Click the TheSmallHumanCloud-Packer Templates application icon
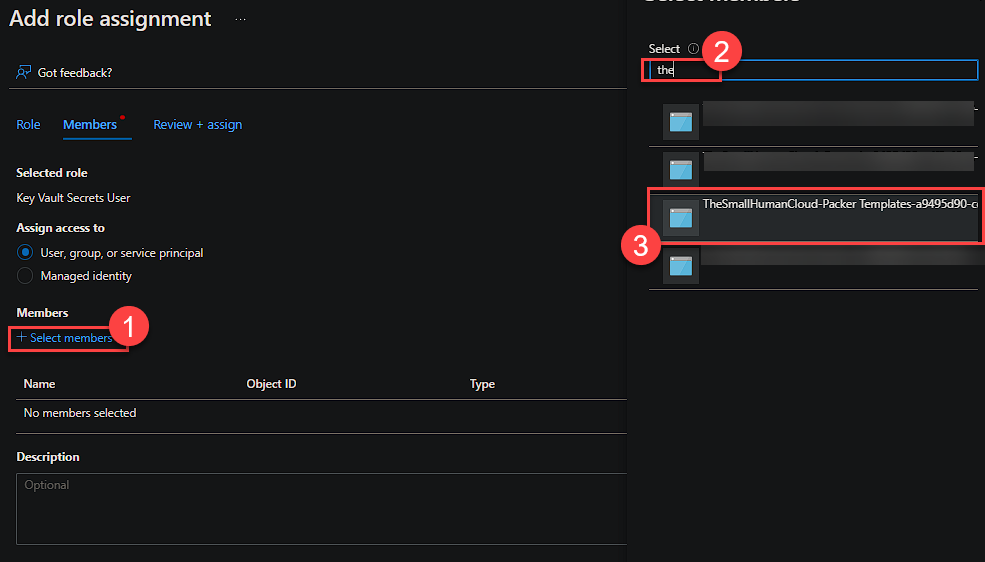985x562 pixels. pos(681,217)
